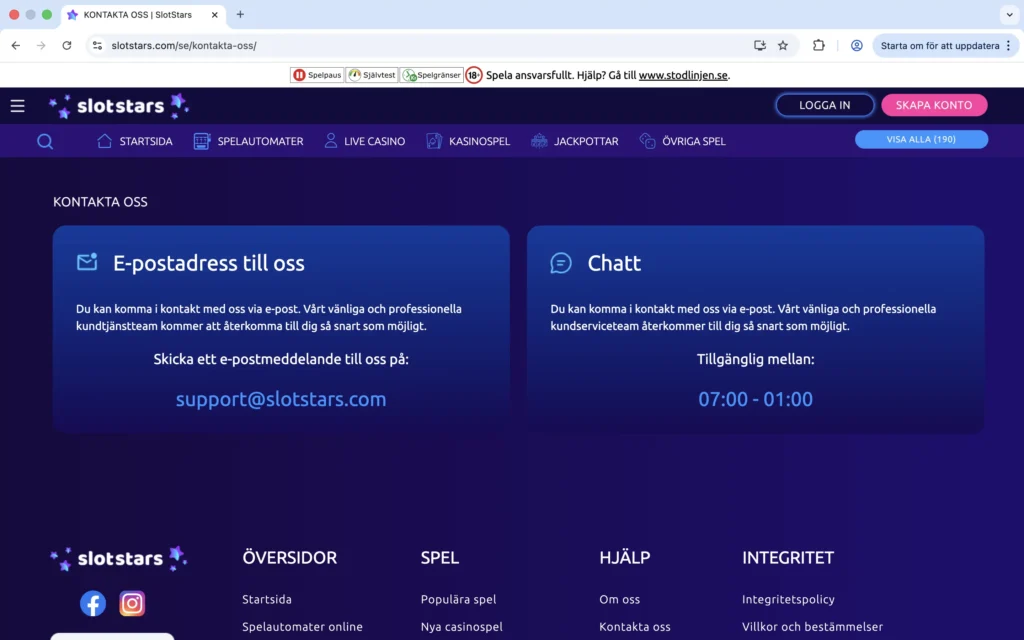Go to Live Casino category

point(364,141)
